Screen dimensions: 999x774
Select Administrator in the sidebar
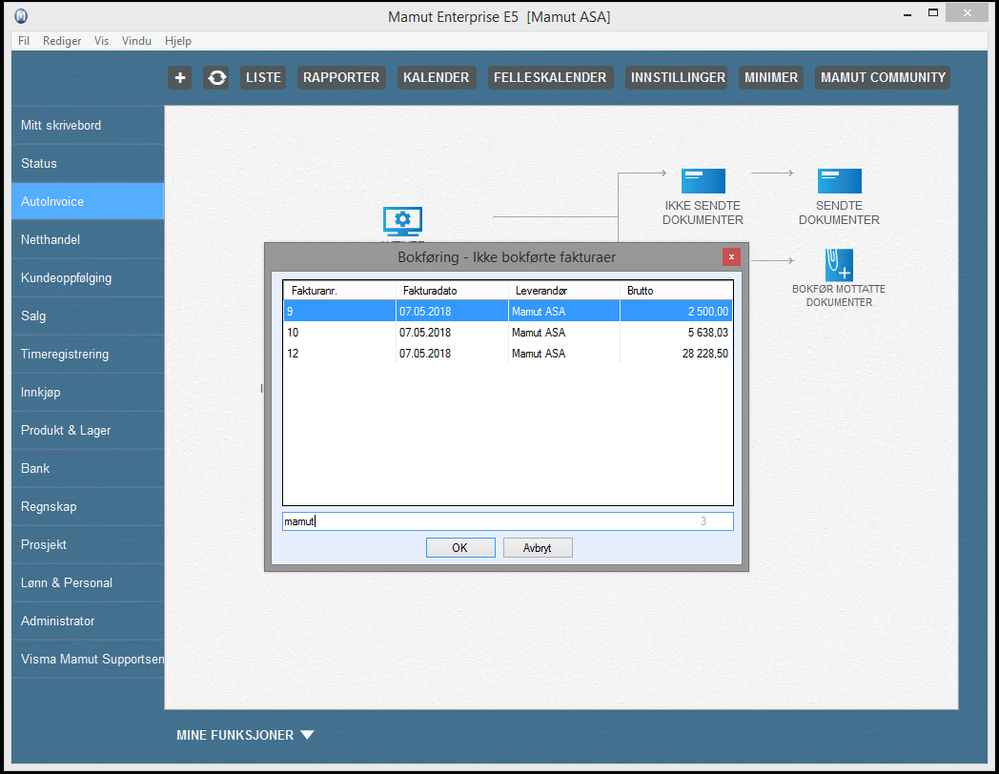point(88,620)
